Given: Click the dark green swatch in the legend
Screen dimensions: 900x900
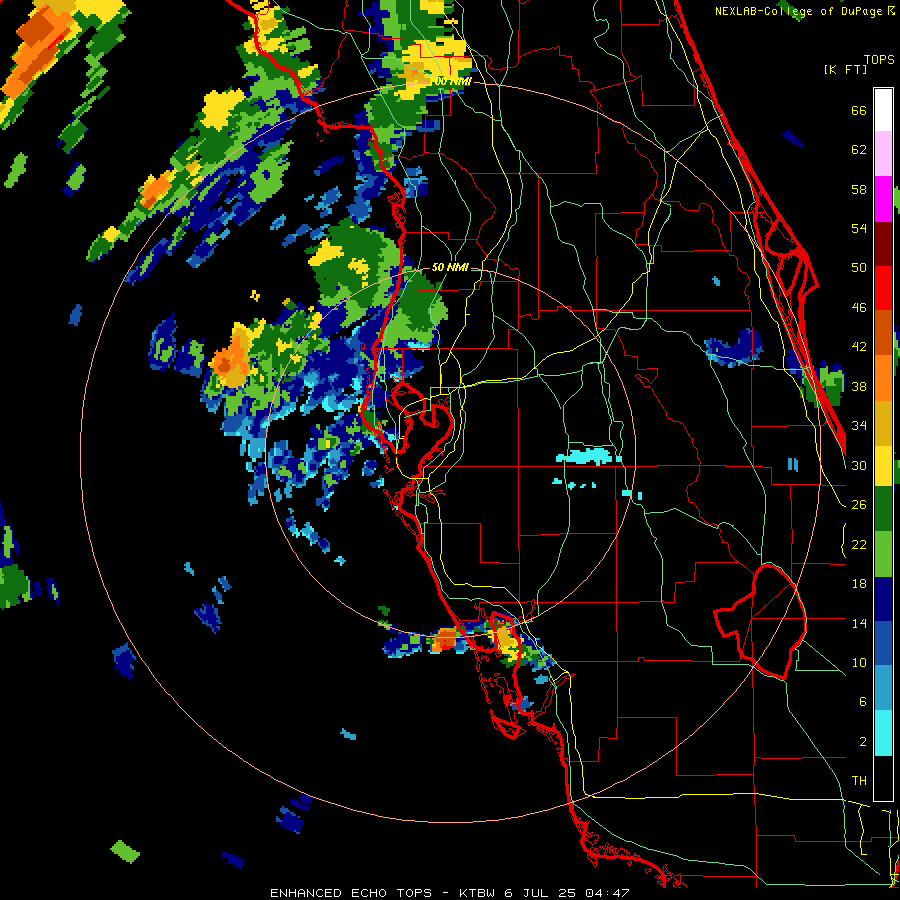Looking at the screenshot, I should (883, 509).
